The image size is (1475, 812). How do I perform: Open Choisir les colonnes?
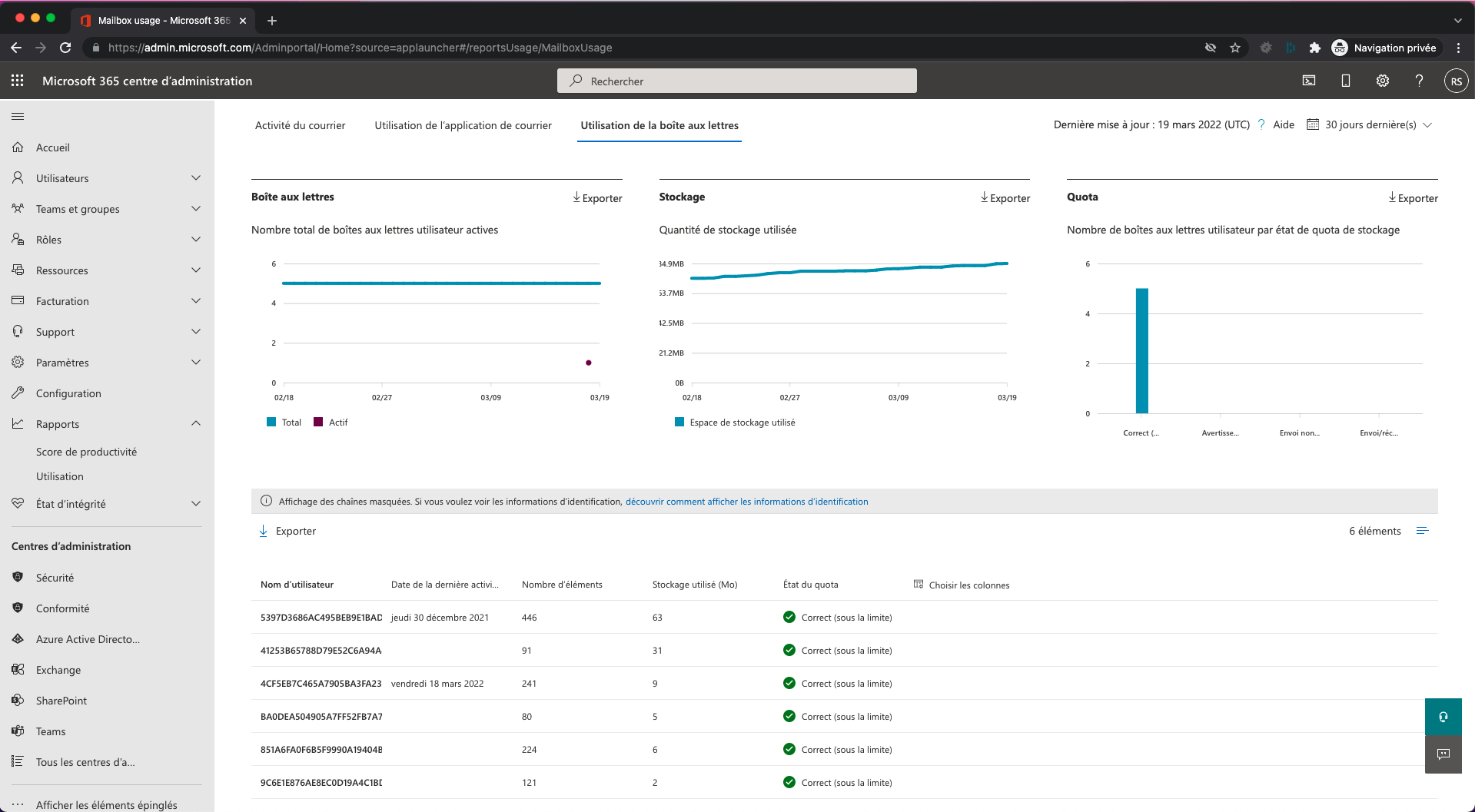pyautogui.click(x=962, y=585)
